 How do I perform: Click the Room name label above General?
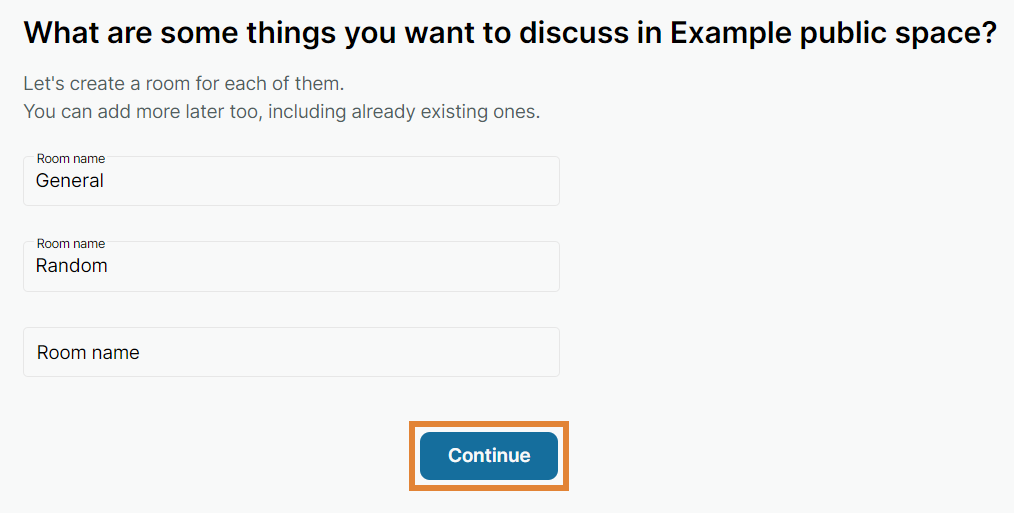coord(70,158)
